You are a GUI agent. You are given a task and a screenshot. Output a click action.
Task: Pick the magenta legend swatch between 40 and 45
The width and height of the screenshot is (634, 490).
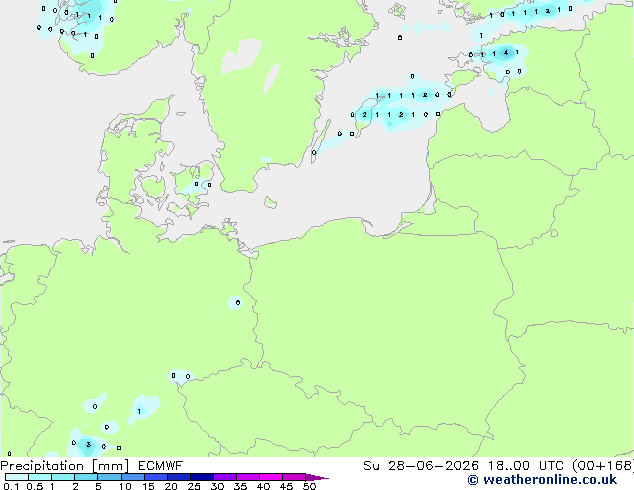271,477
